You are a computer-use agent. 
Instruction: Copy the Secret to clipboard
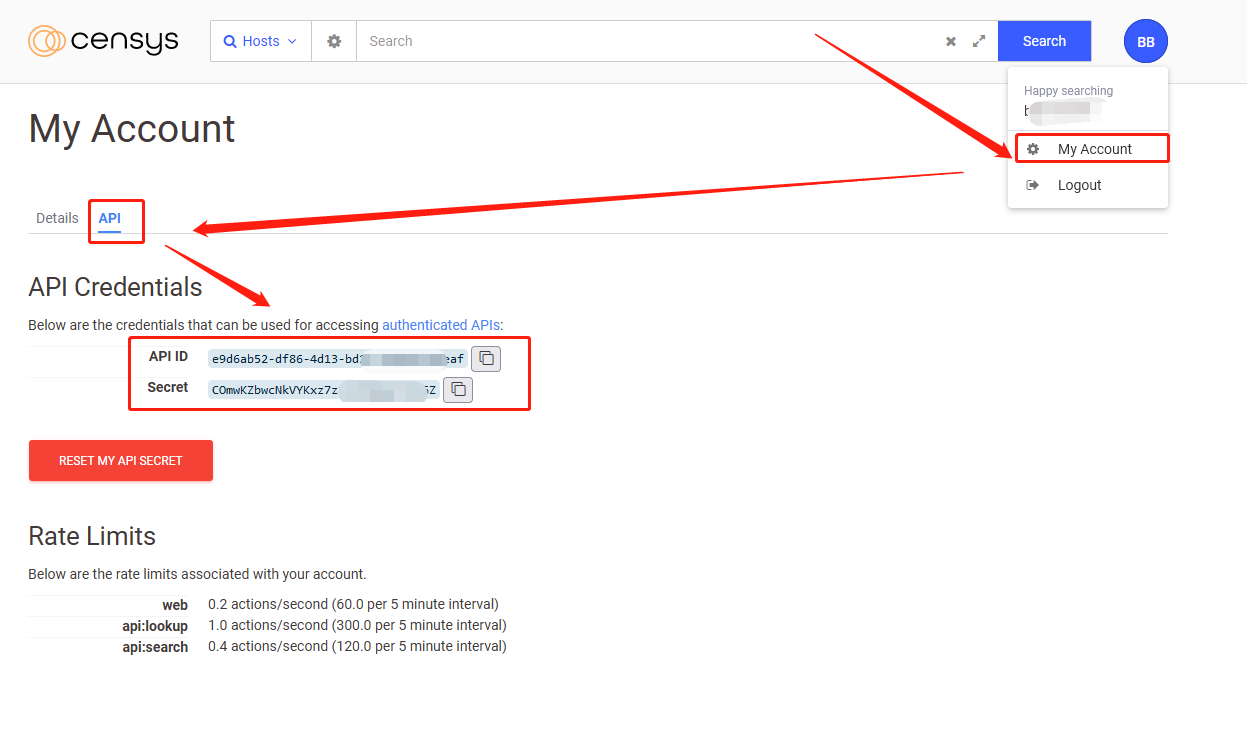(x=458, y=389)
